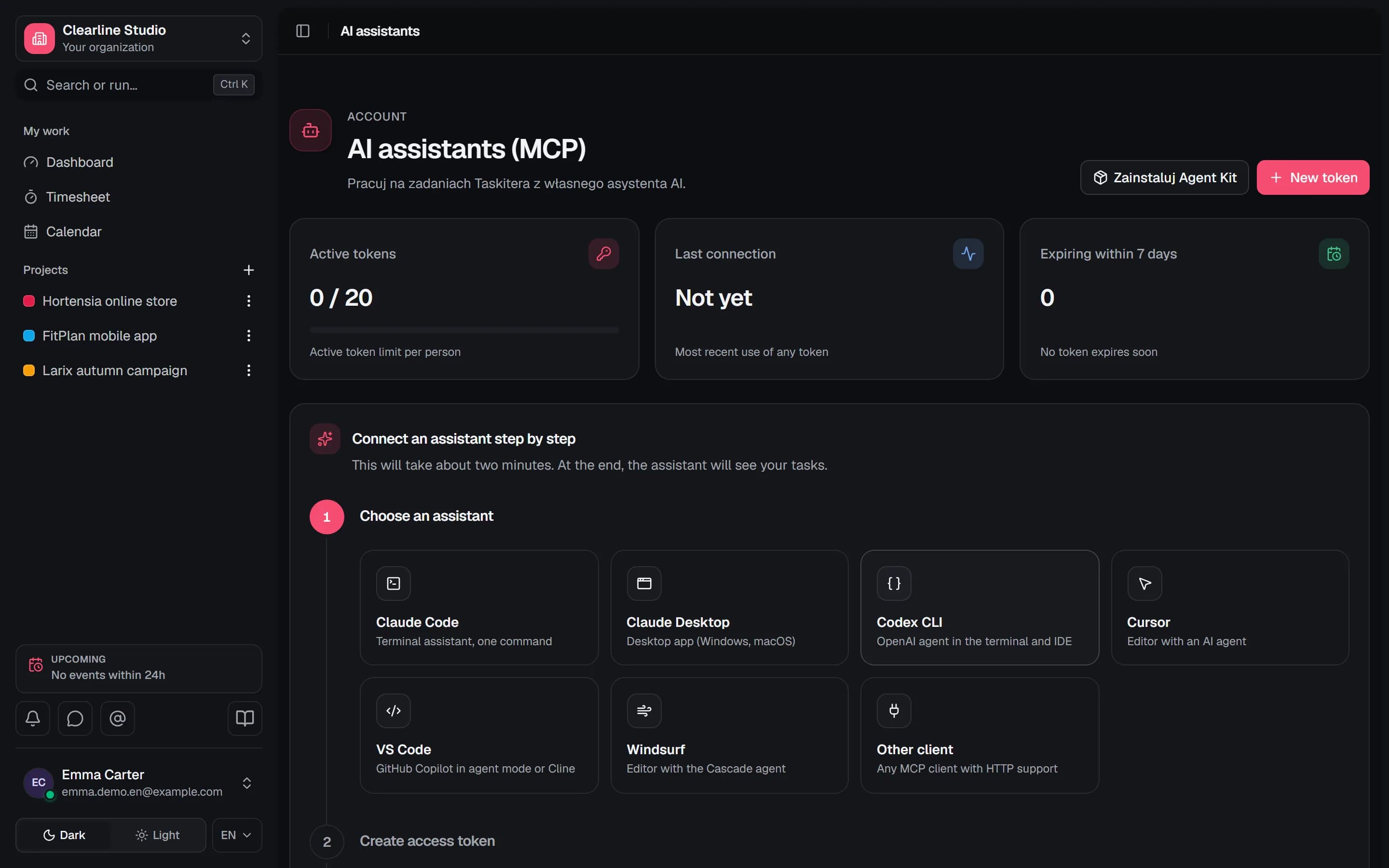Open Hortensia online store options menu
Image resolution: width=1389 pixels, height=868 pixels.
(248, 301)
